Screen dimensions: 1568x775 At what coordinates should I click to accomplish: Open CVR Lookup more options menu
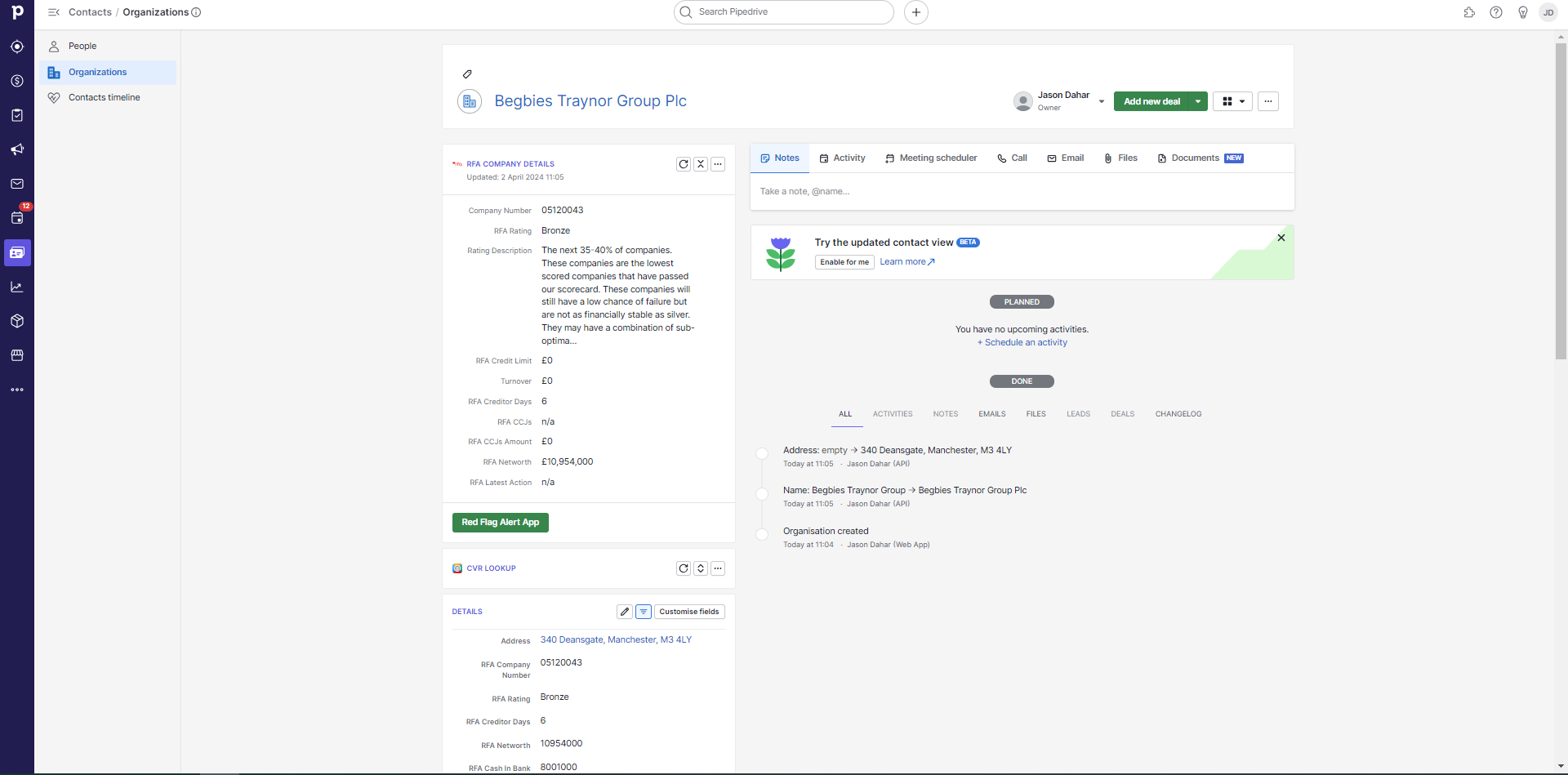[718, 568]
